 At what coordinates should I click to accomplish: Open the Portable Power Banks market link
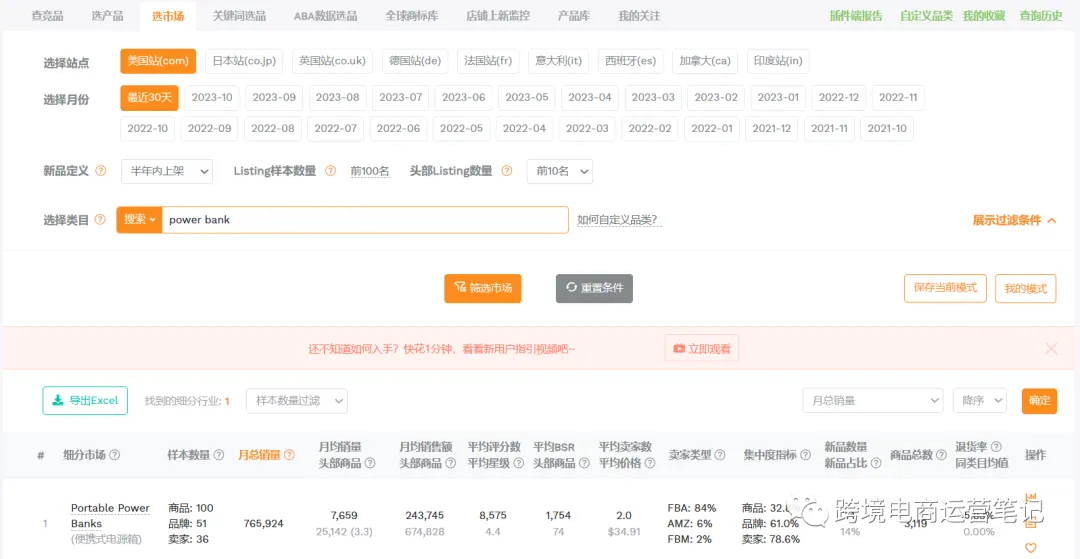click(x=110, y=516)
